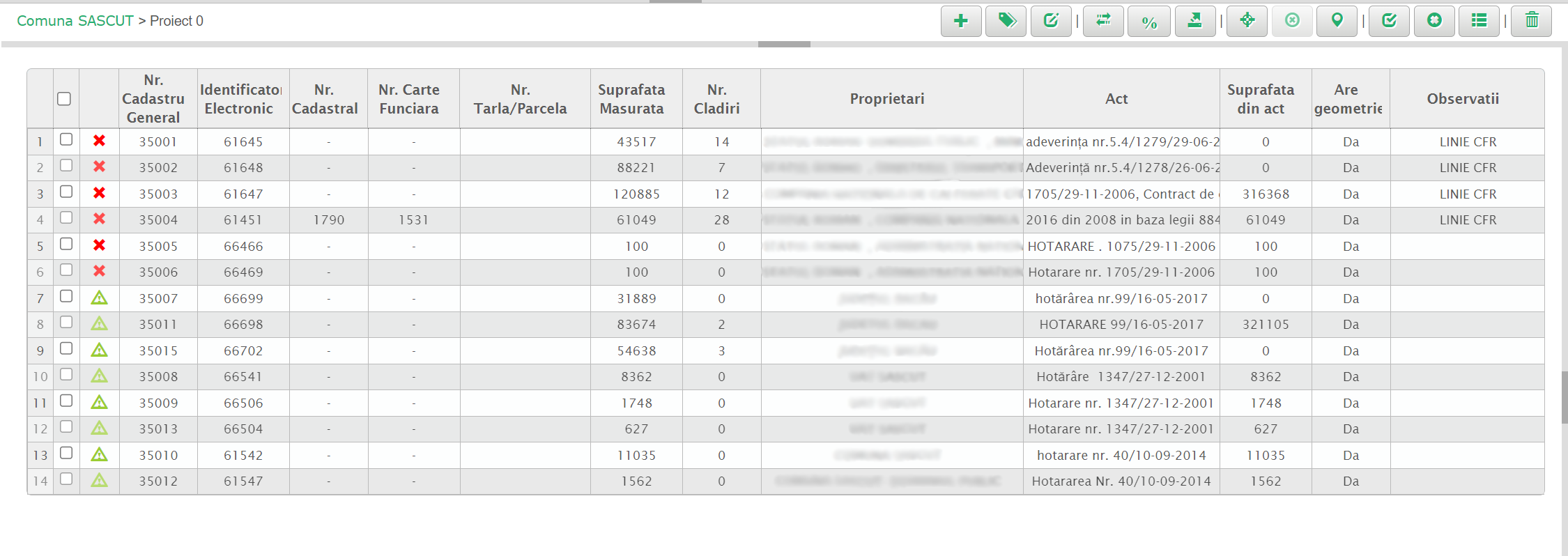Click the warning triangle on row 35007

click(x=99, y=298)
